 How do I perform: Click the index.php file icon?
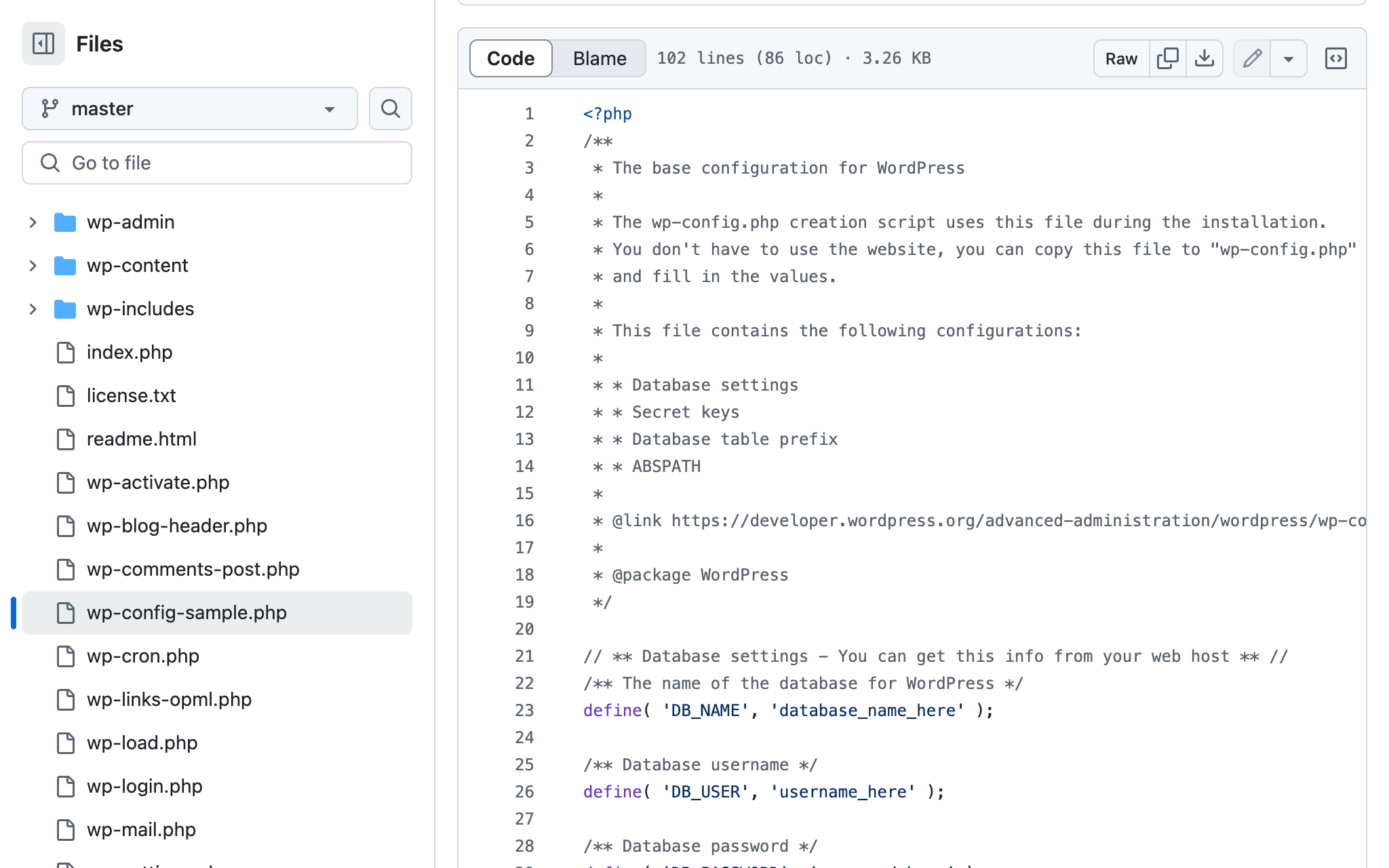66,353
